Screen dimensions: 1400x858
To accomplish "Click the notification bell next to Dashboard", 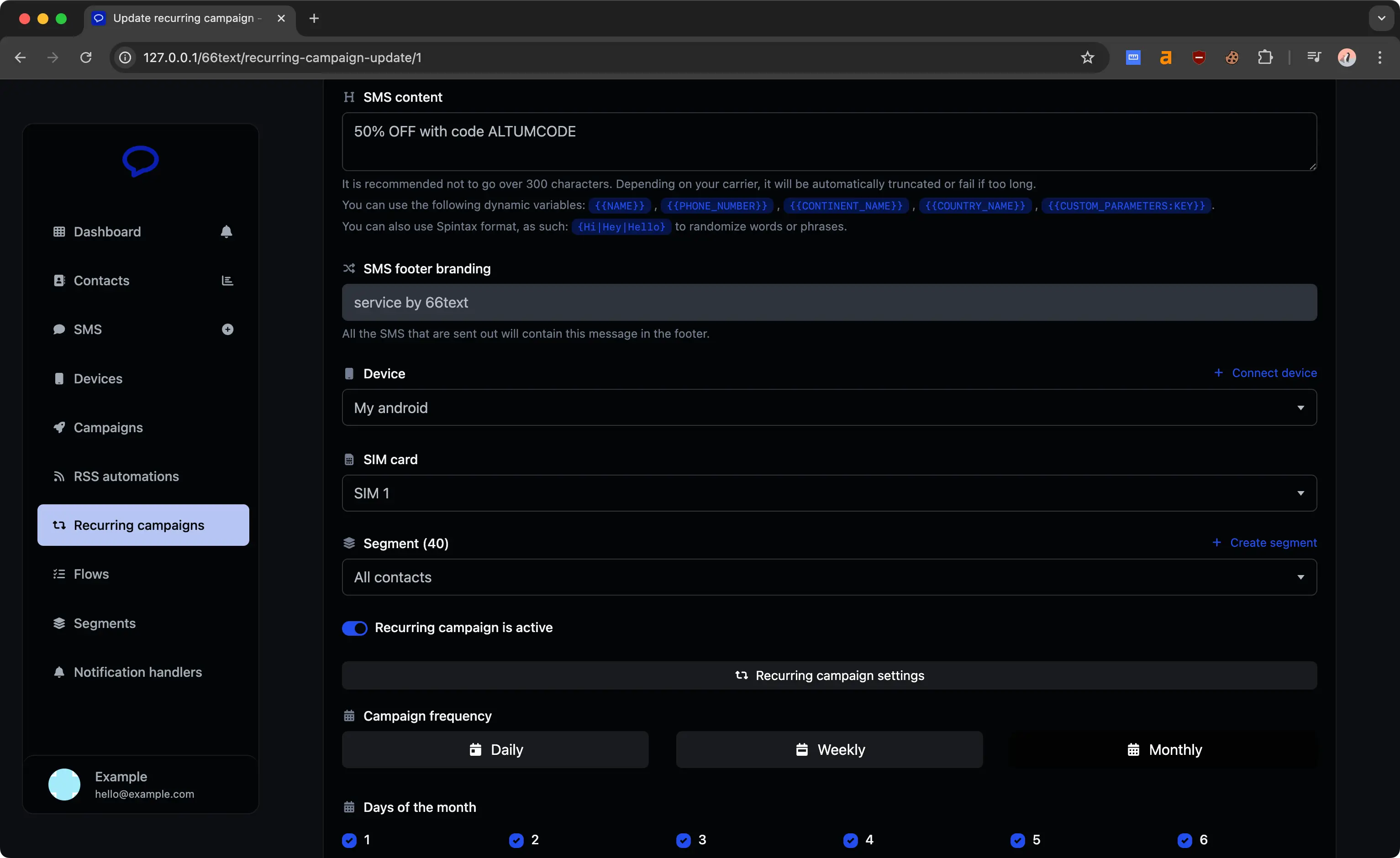I will coord(226,231).
